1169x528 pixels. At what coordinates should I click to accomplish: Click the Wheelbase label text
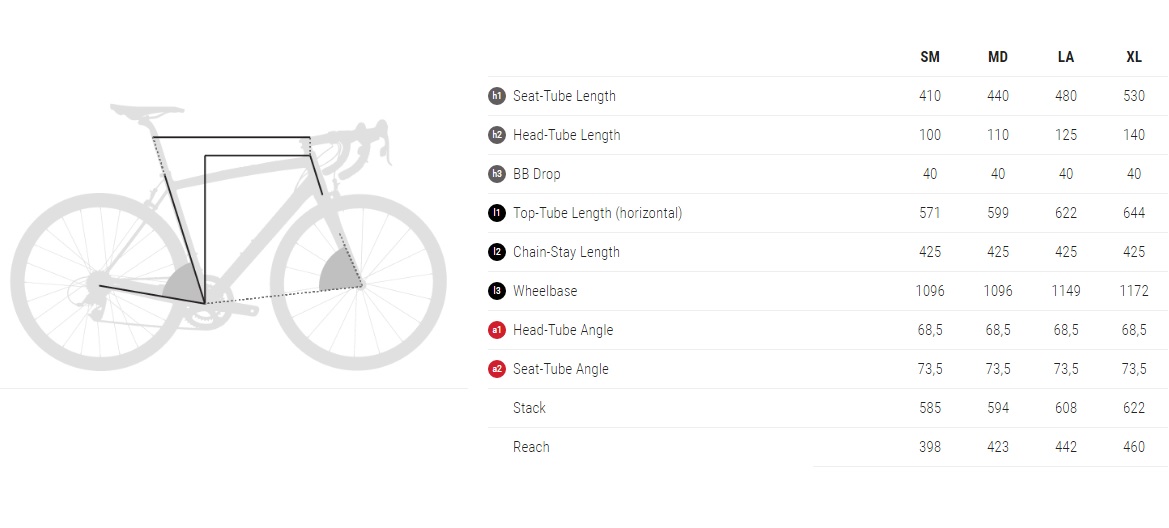(545, 291)
